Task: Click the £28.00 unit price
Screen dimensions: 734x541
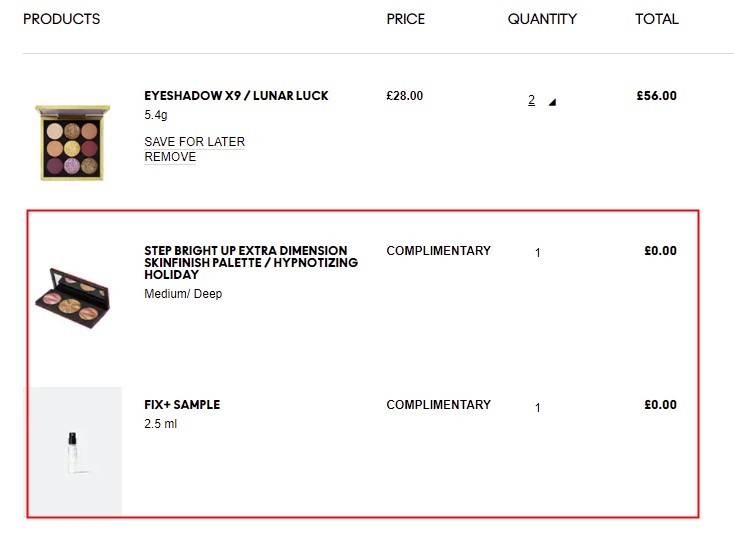Action: 404,96
